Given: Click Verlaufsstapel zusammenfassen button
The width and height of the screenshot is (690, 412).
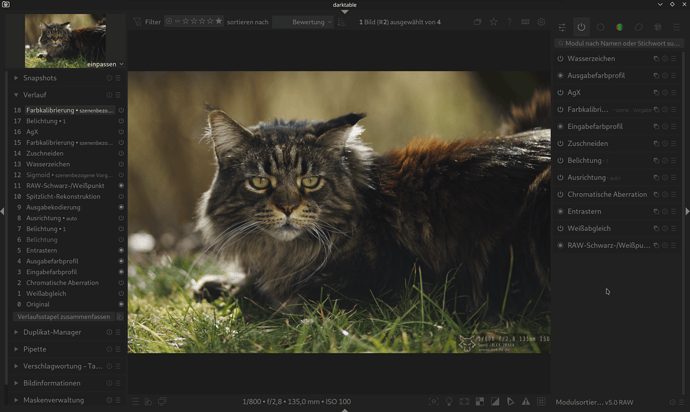Looking at the screenshot, I should coord(64,317).
